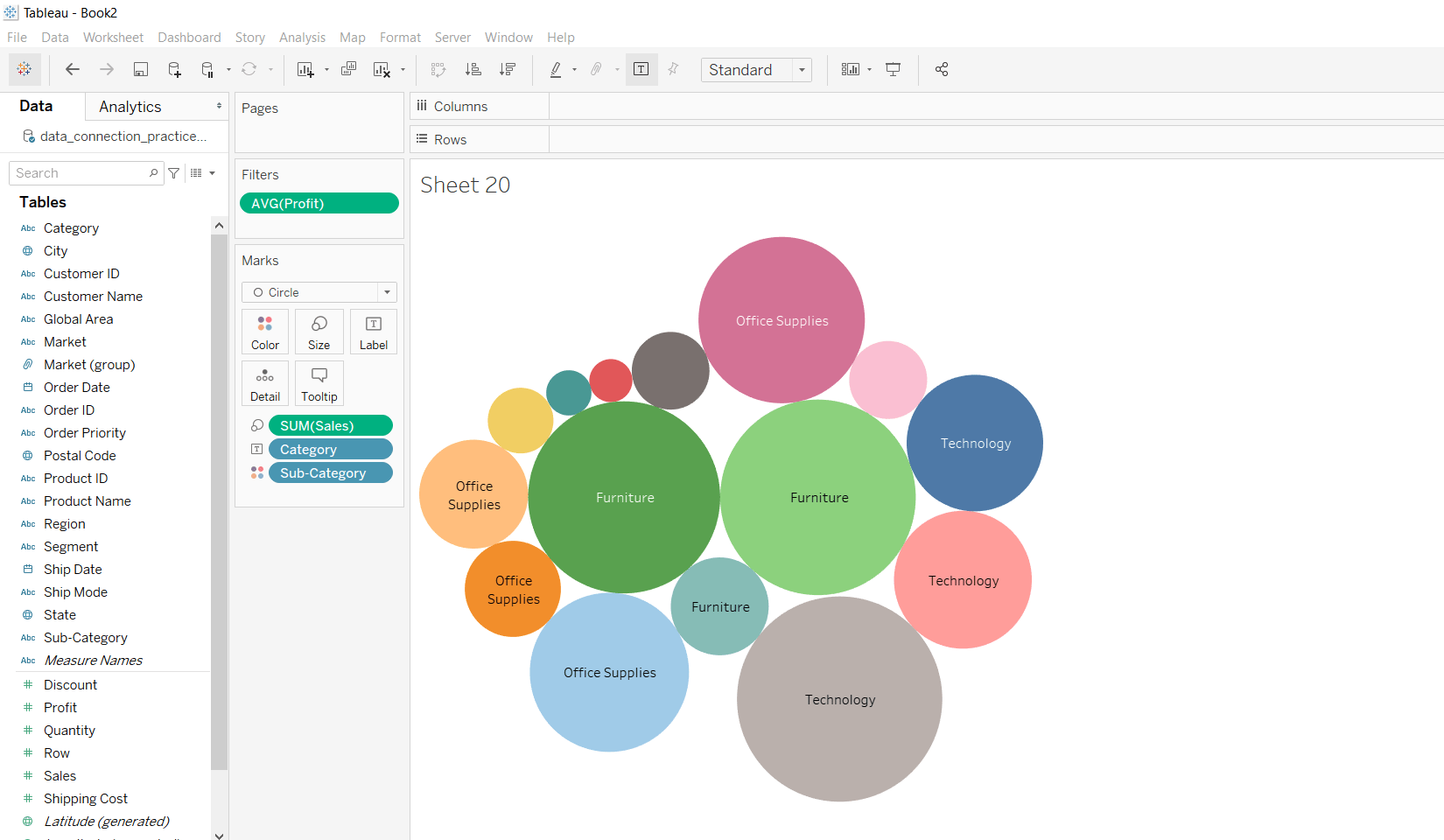This screenshot has height=840, width=1444.
Task: Click the Tableau start page icon
Action: pos(24,69)
